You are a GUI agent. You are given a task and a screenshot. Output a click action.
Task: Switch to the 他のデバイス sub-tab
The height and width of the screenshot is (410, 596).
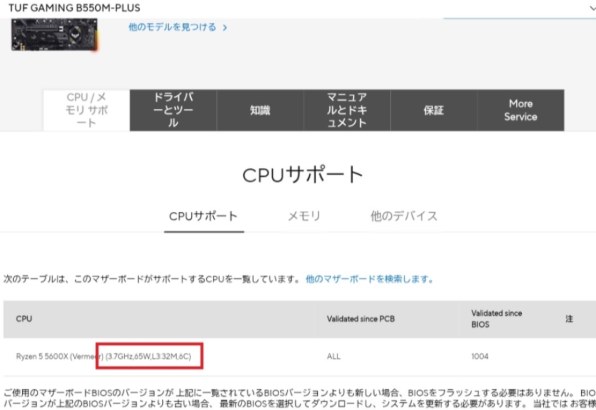click(404, 216)
